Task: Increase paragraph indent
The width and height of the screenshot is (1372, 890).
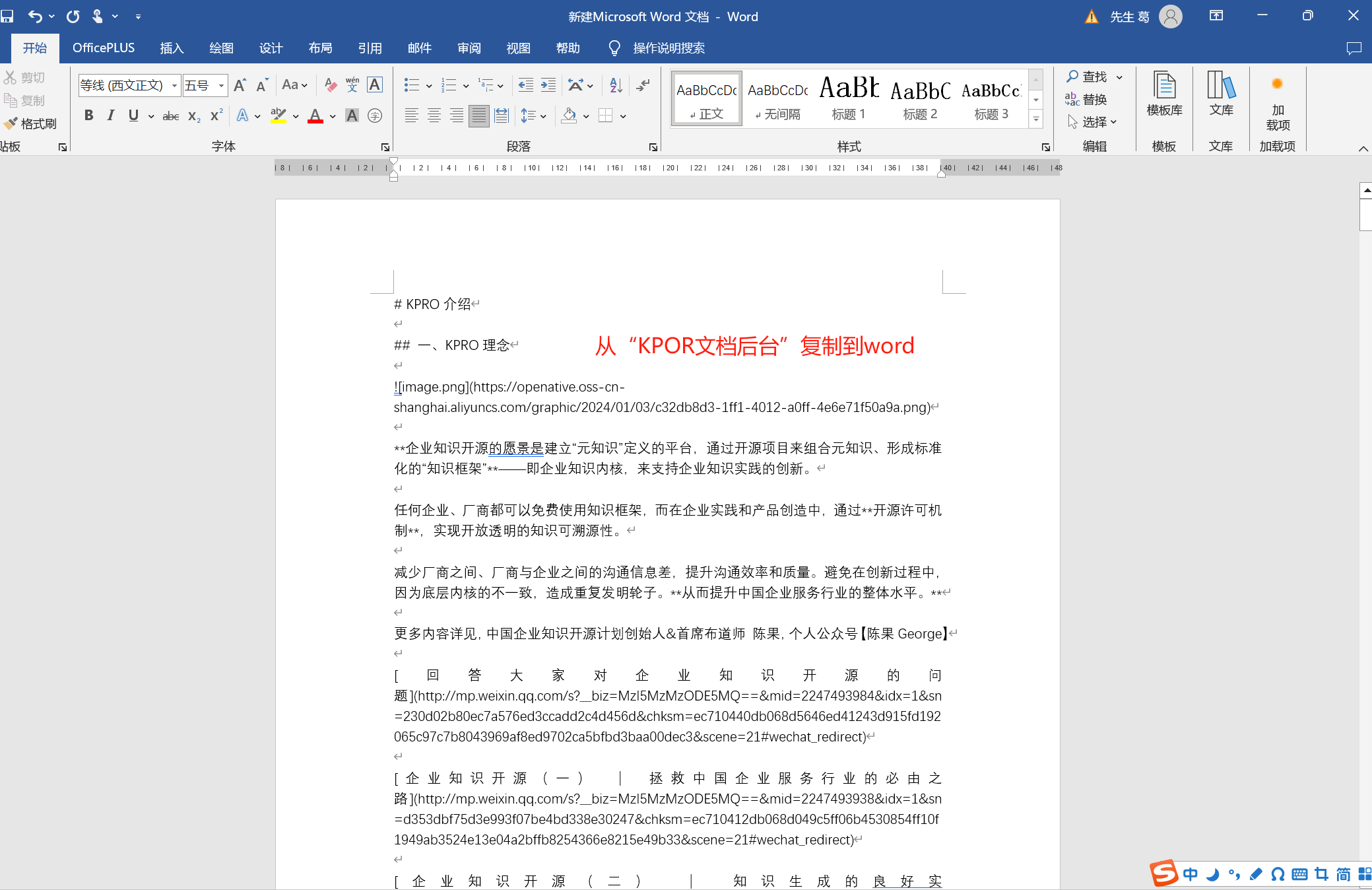Action: tap(548, 85)
